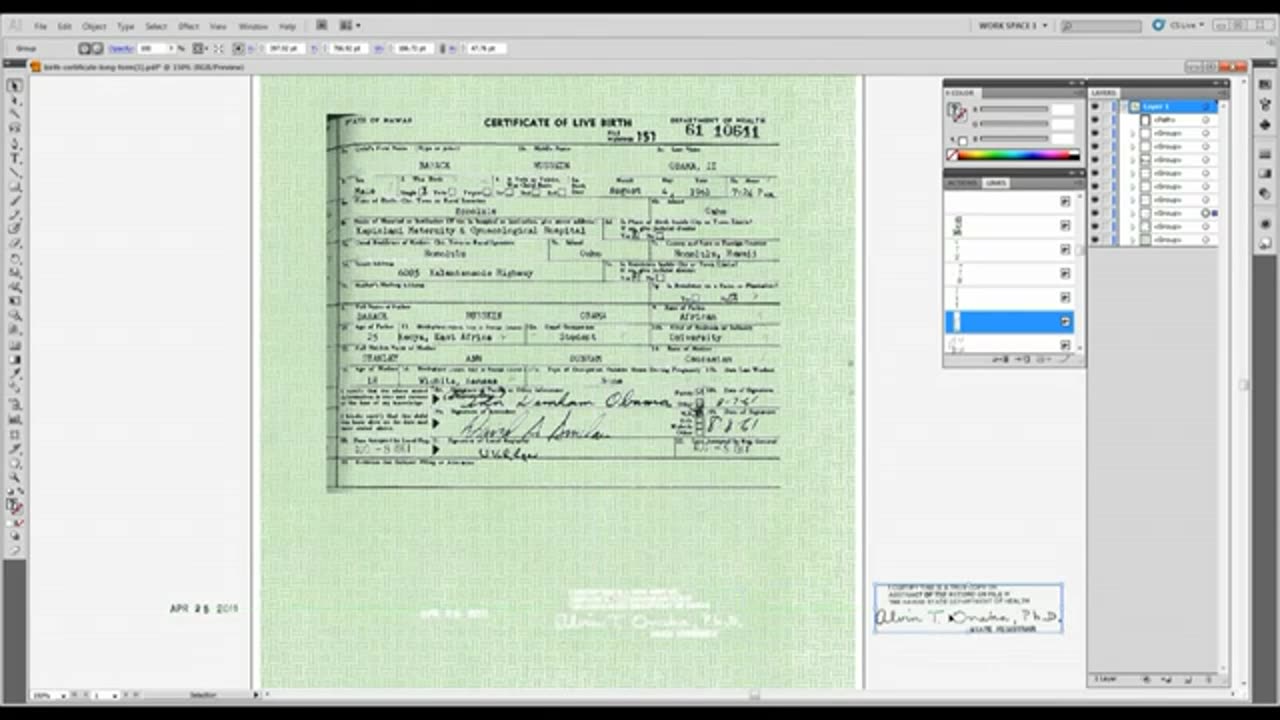The image size is (1280, 720).
Task: Select the highlighted link row in Links panel
Action: (x=1009, y=321)
